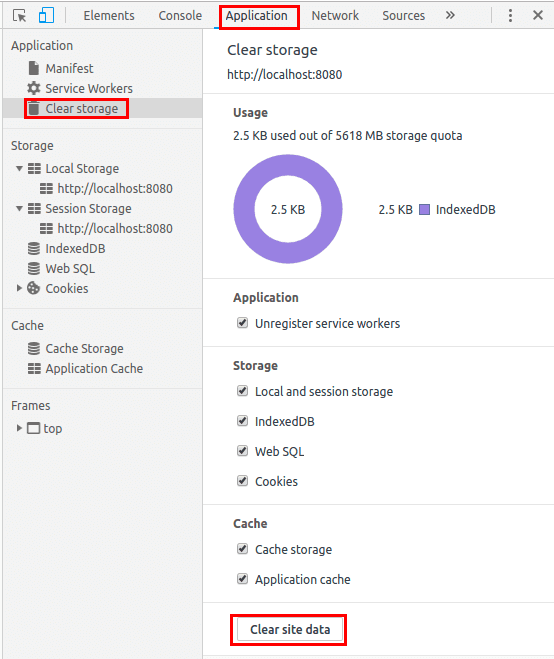This screenshot has height=659, width=554.
Task: Open localhost:8080 under Local Storage
Action: point(115,188)
